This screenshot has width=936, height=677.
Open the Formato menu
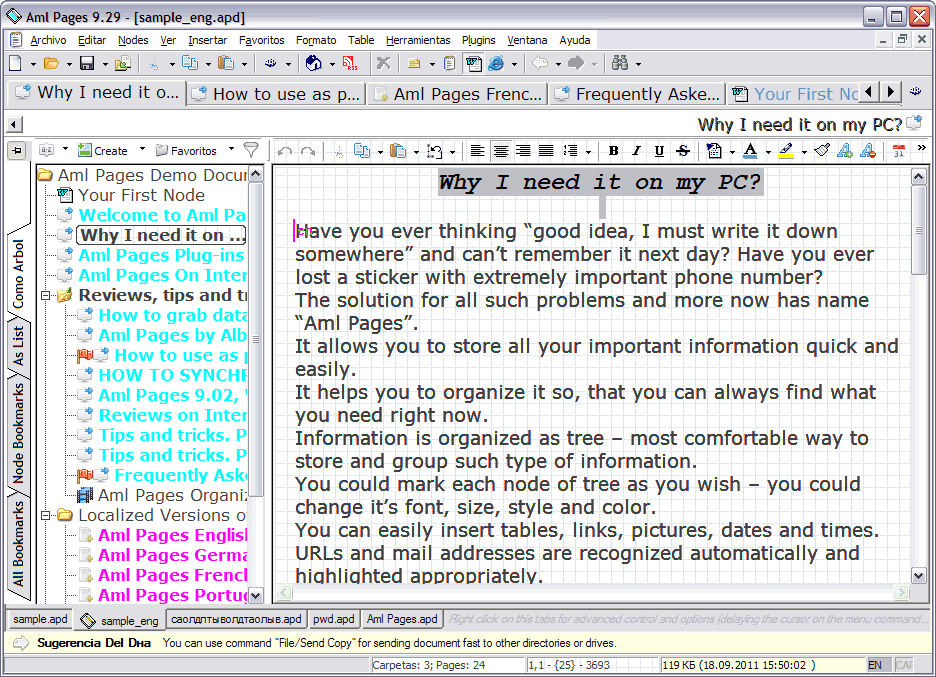[316, 40]
